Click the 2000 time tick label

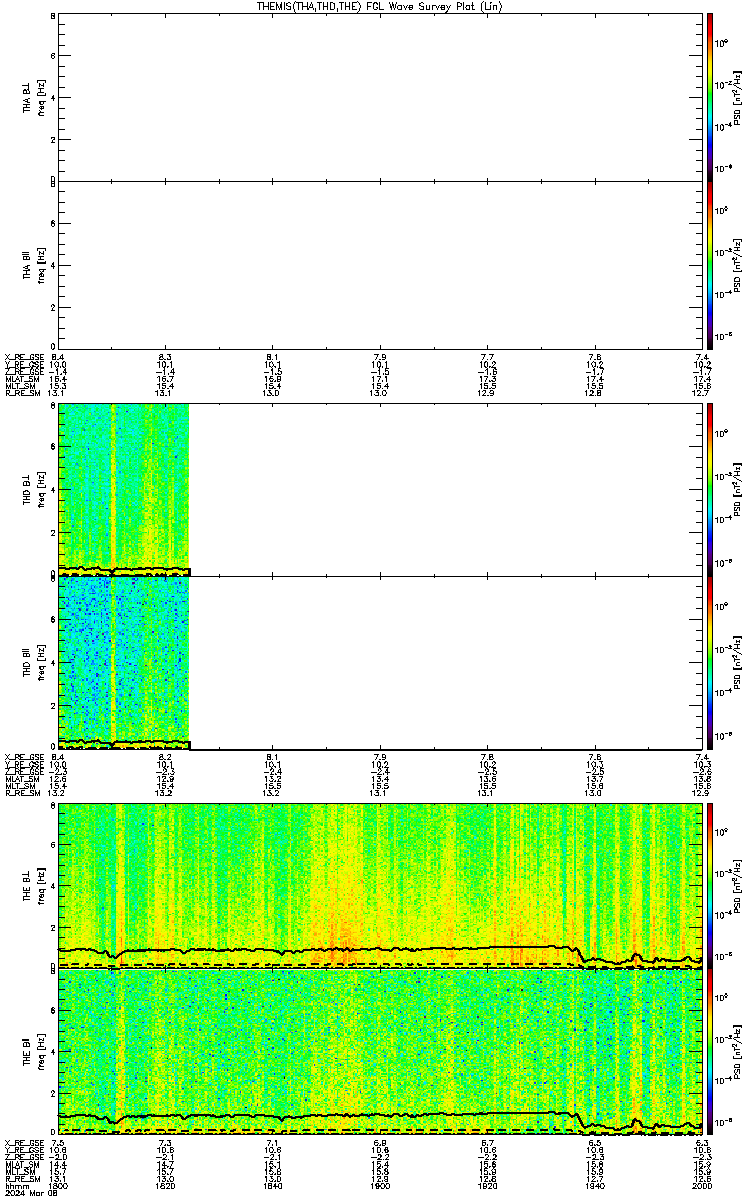coord(701,1186)
